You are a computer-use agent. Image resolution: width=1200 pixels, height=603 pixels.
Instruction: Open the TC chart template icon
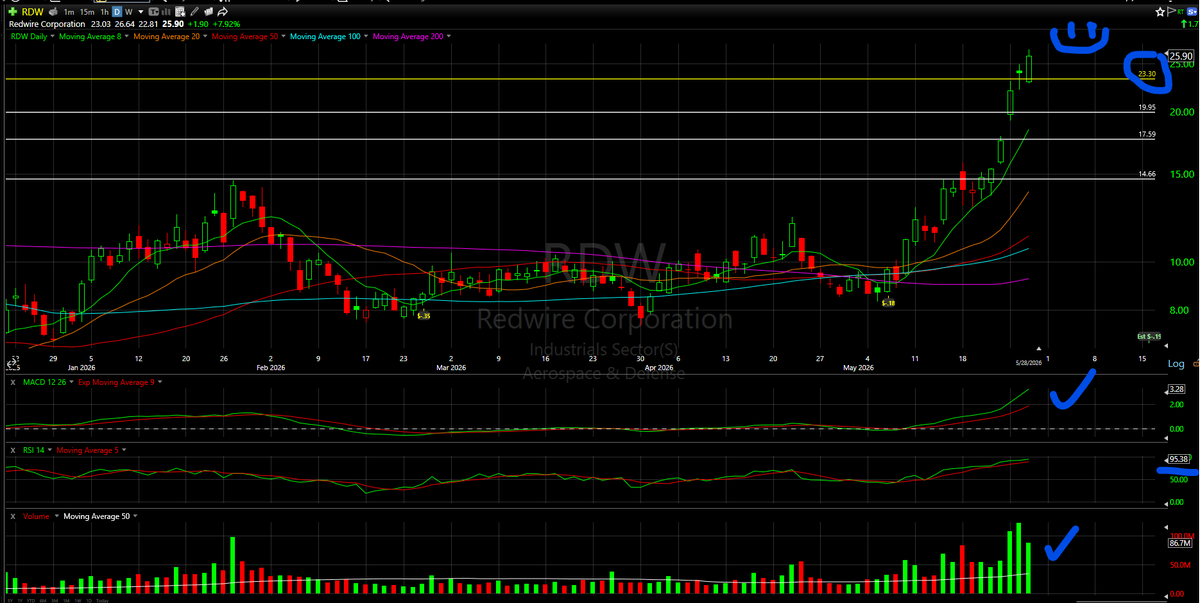click(154, 12)
